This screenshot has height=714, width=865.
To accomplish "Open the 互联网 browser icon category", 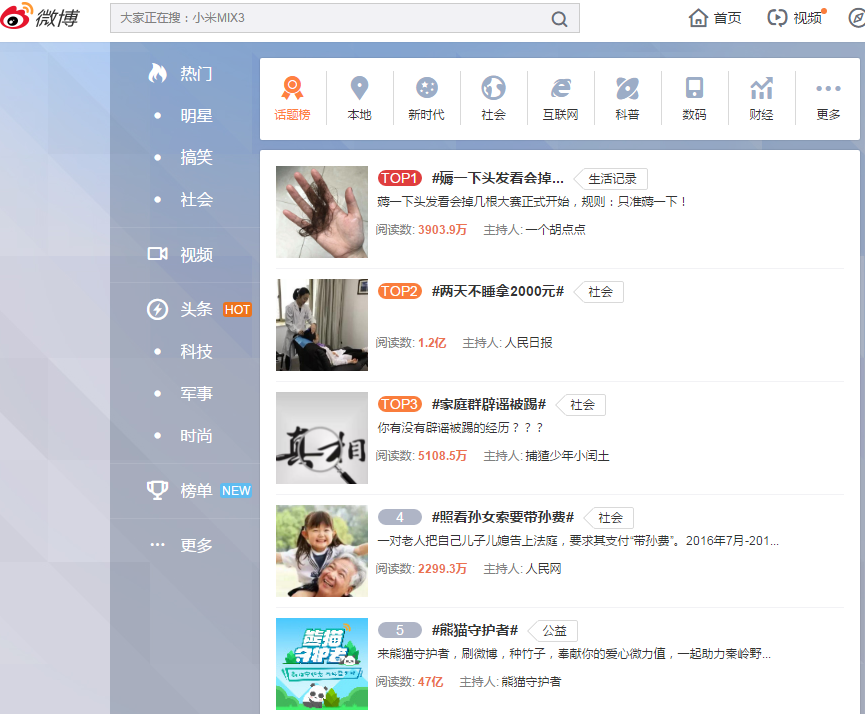I will point(560,89).
